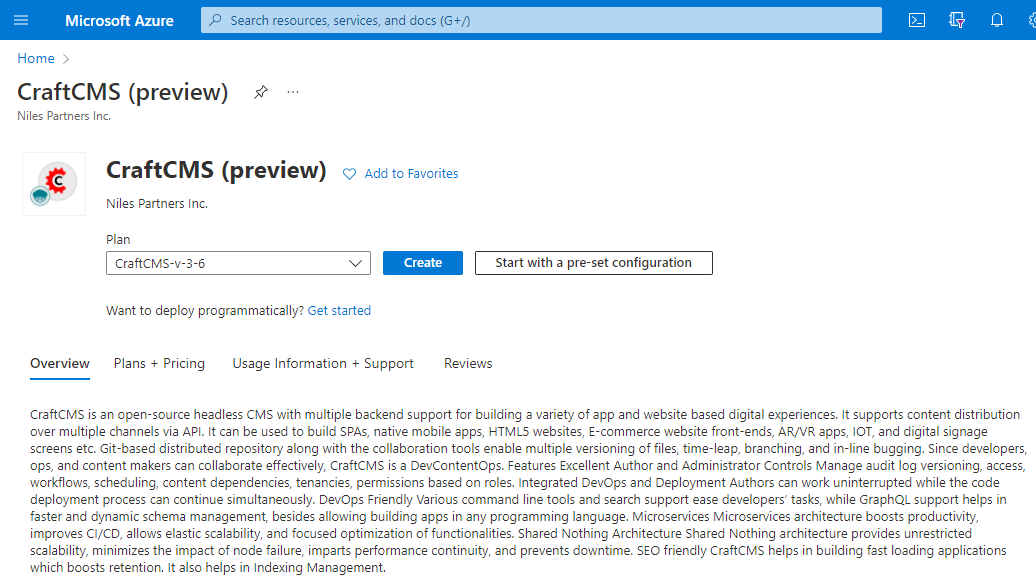Click the CraftCMS product logo

[54, 184]
